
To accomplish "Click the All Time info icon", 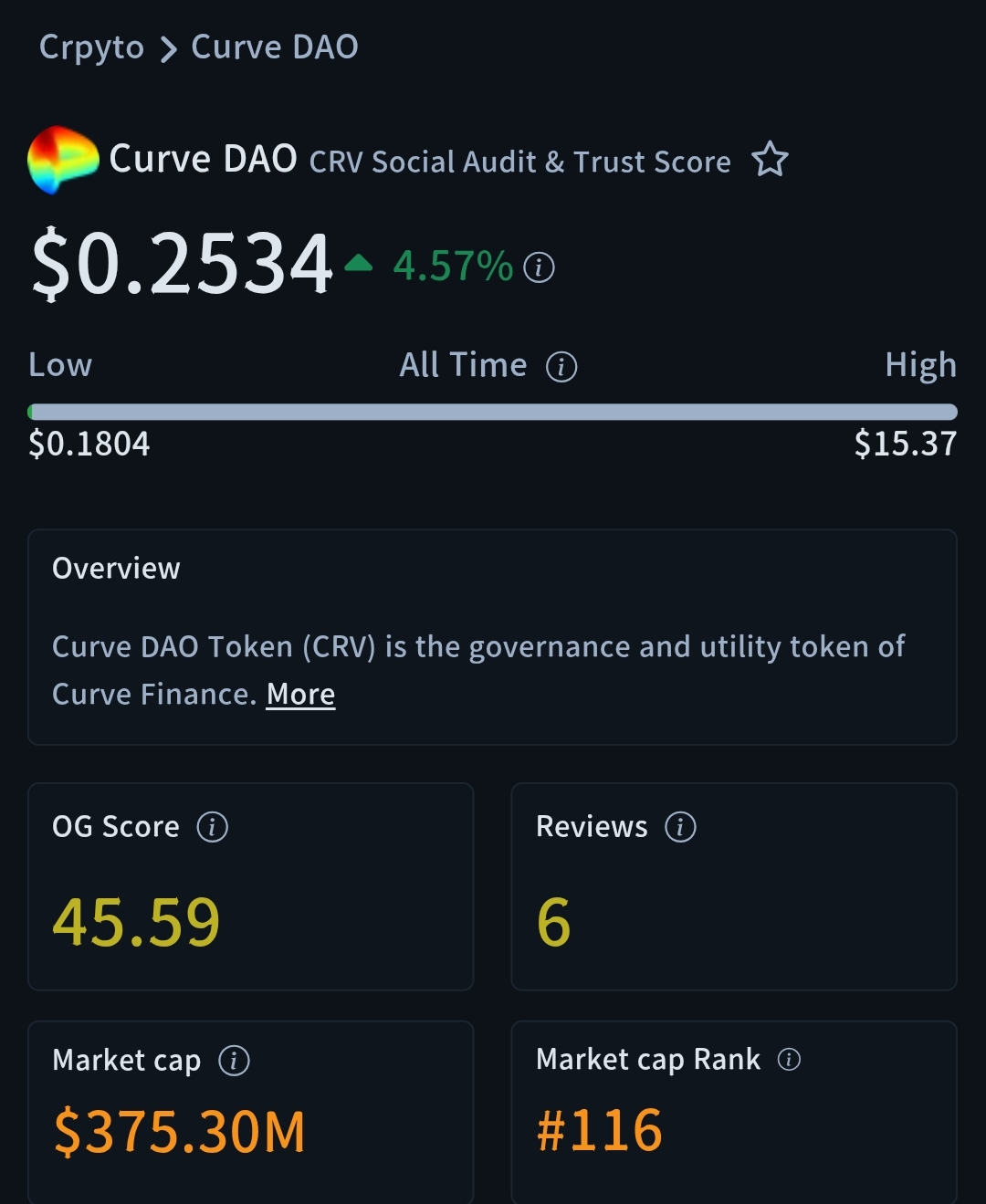I will click(x=561, y=367).
